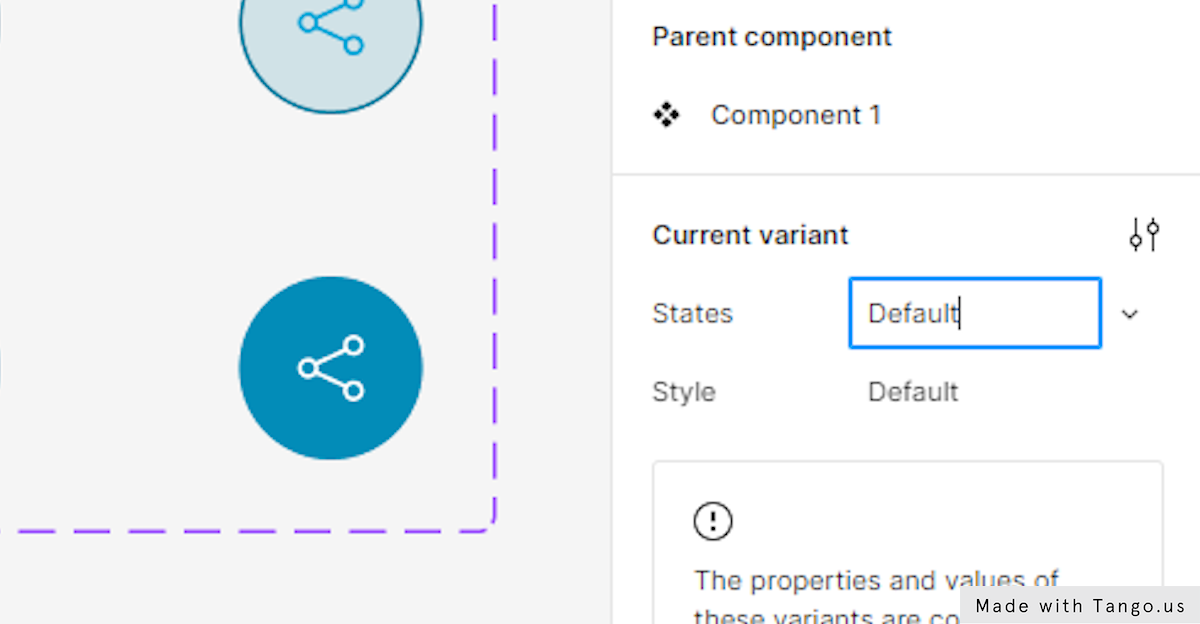Expand the States dropdown chevron
1200x624 pixels.
pos(1130,314)
